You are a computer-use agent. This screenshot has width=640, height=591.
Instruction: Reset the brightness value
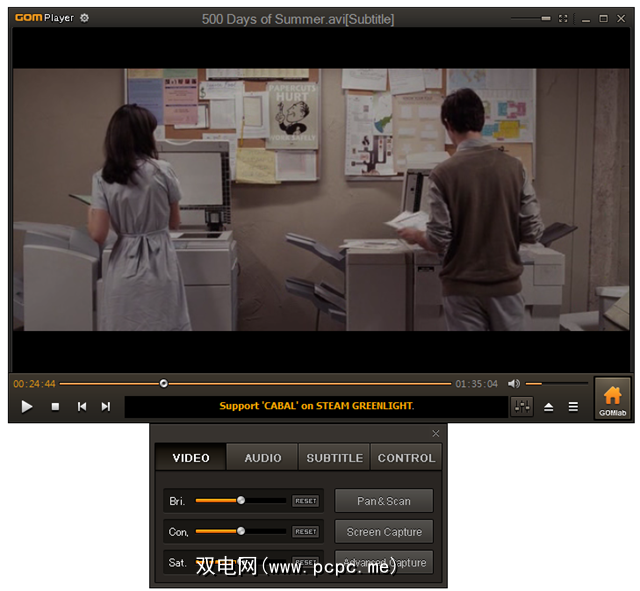click(306, 501)
